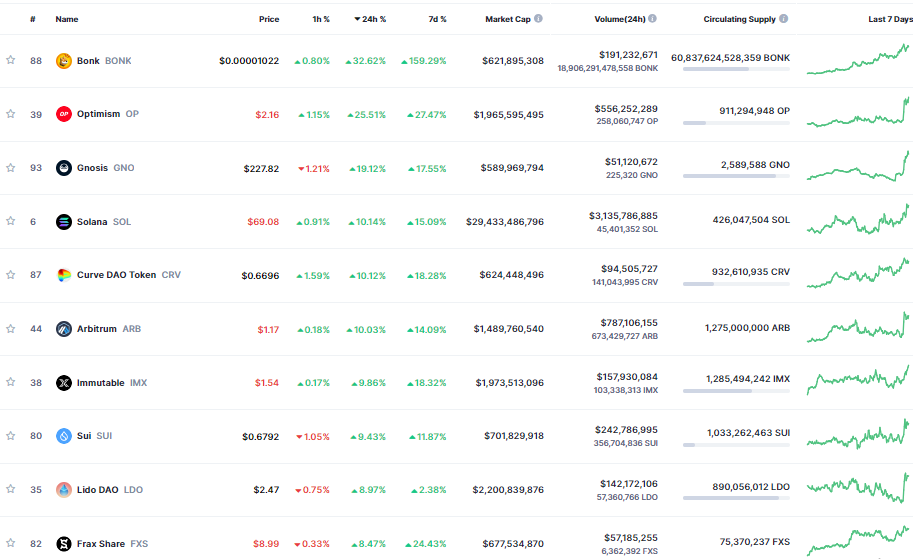Add Frax Share to watchlist with star
Image resolution: width=919 pixels, height=559 pixels.
(11, 543)
